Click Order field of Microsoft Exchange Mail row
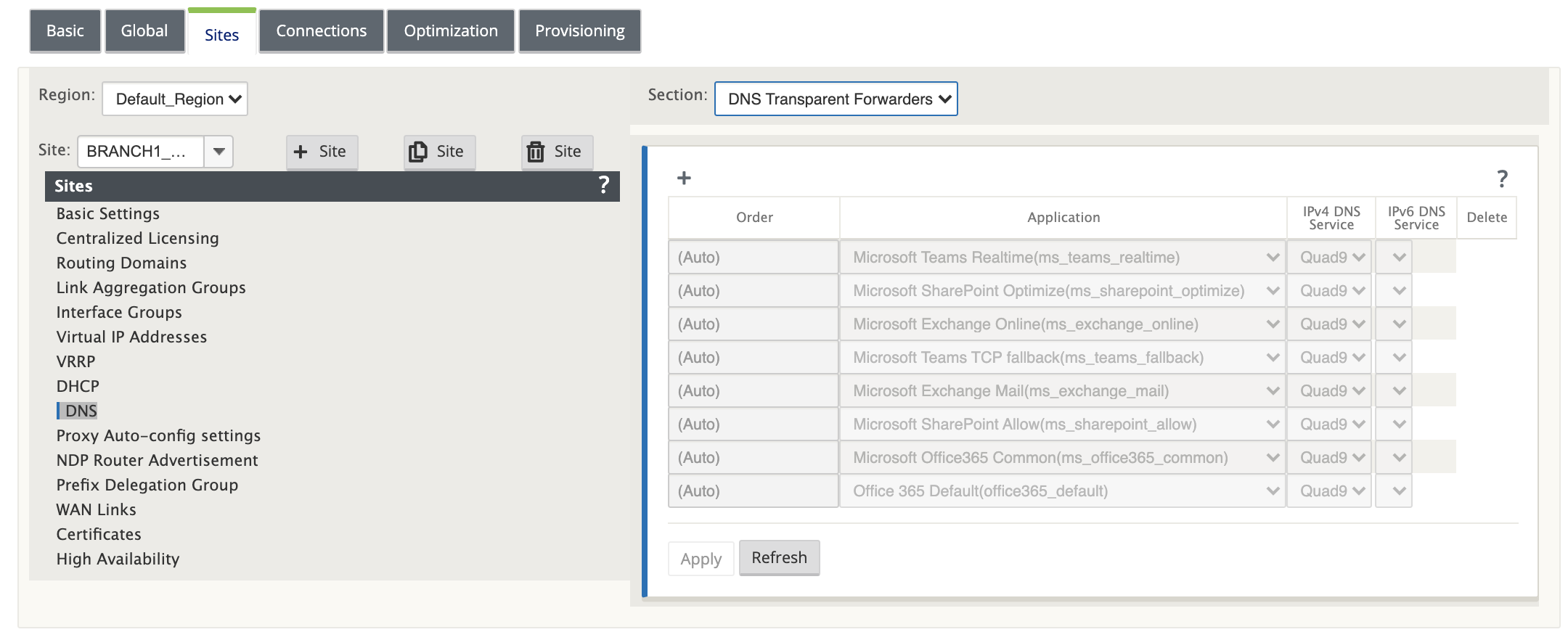The image size is (1568, 640). point(754,391)
